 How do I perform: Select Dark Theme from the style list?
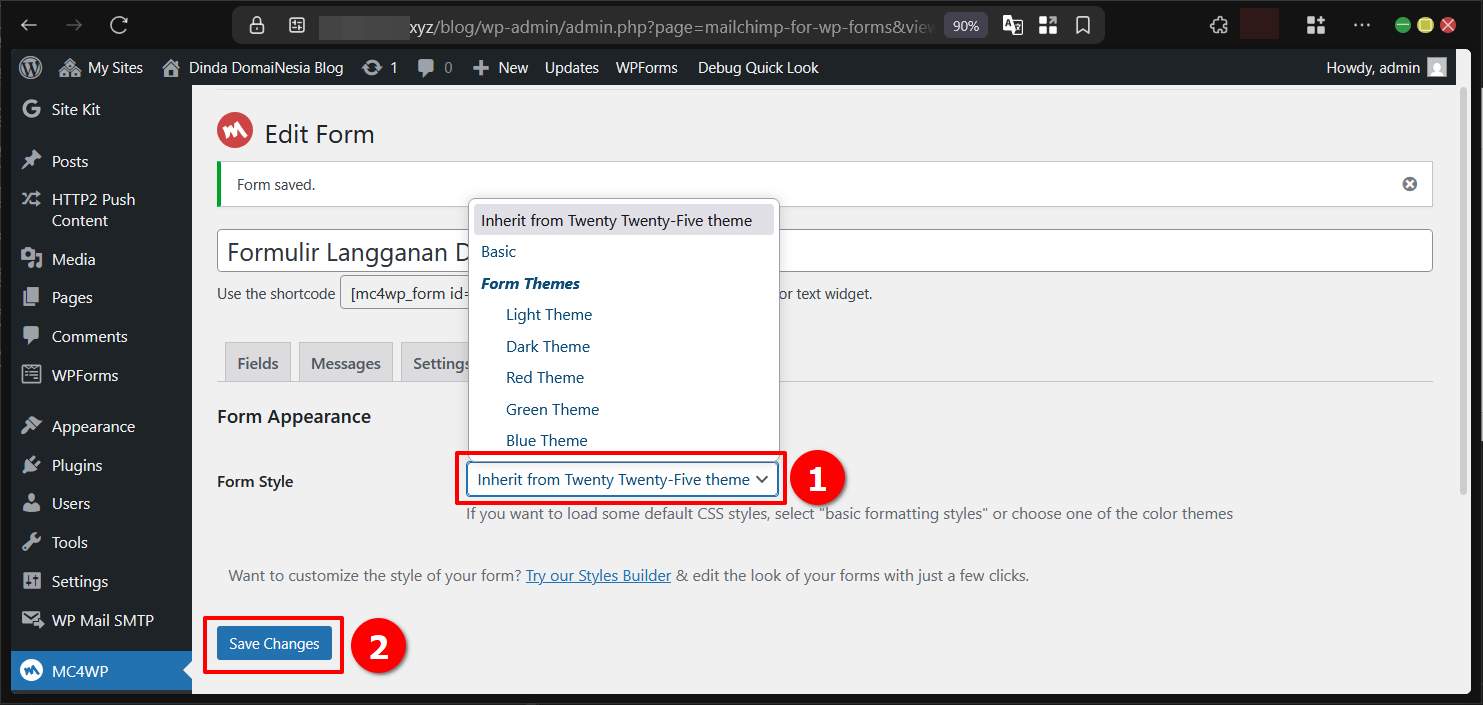(x=548, y=346)
